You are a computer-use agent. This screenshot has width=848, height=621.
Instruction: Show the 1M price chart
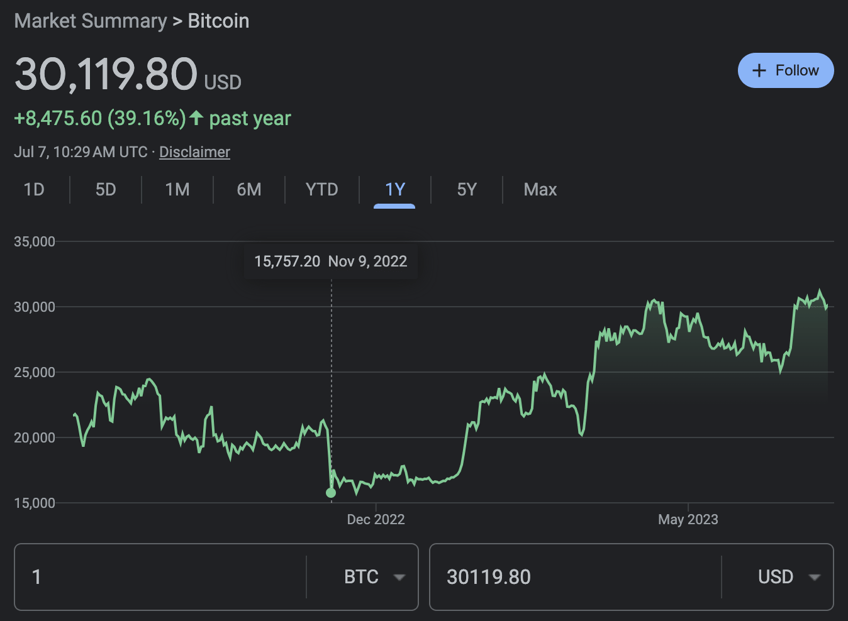(x=177, y=189)
